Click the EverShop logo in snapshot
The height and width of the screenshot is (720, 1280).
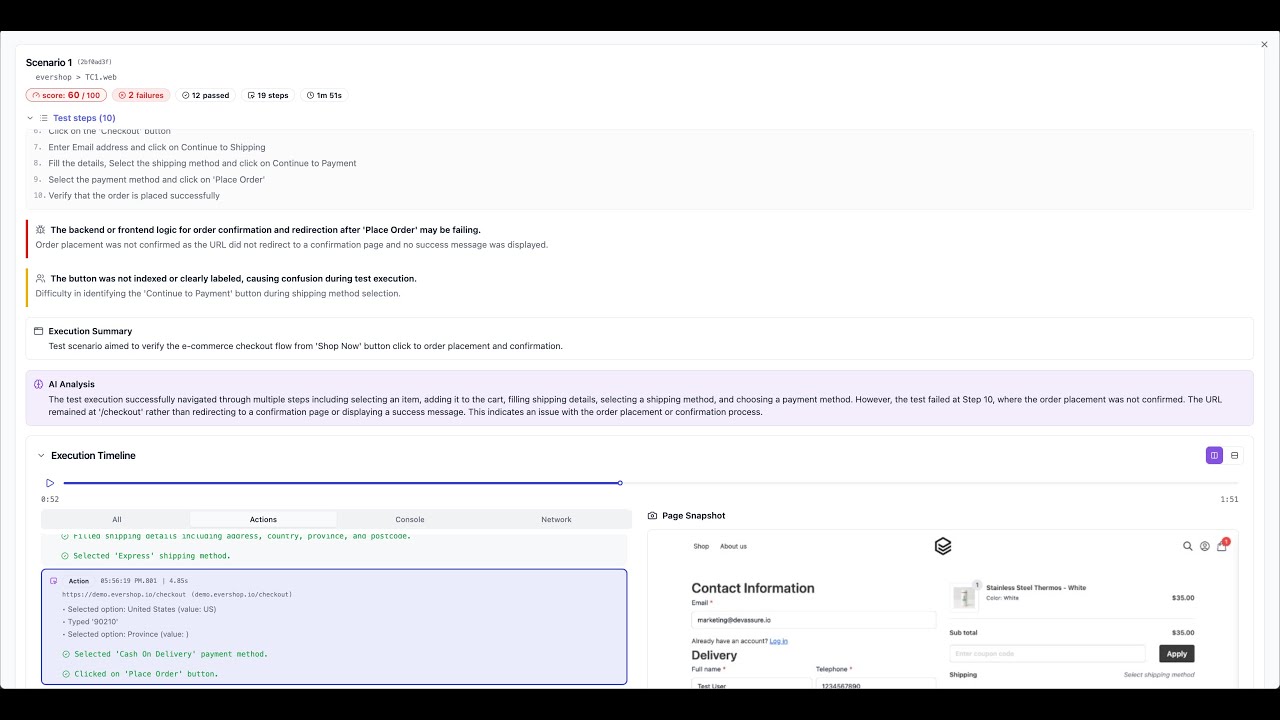[x=943, y=546]
